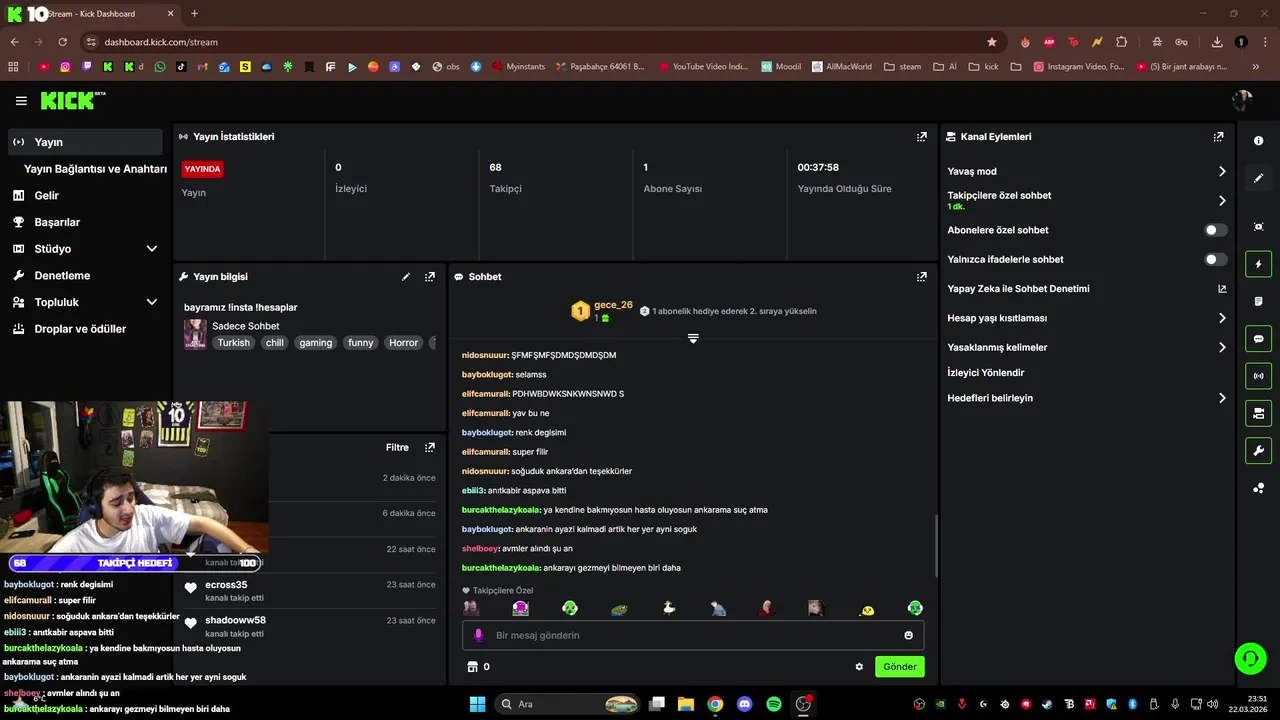Click the purple microphone icon in message box
Screen dimensions: 1280x720
point(479,635)
